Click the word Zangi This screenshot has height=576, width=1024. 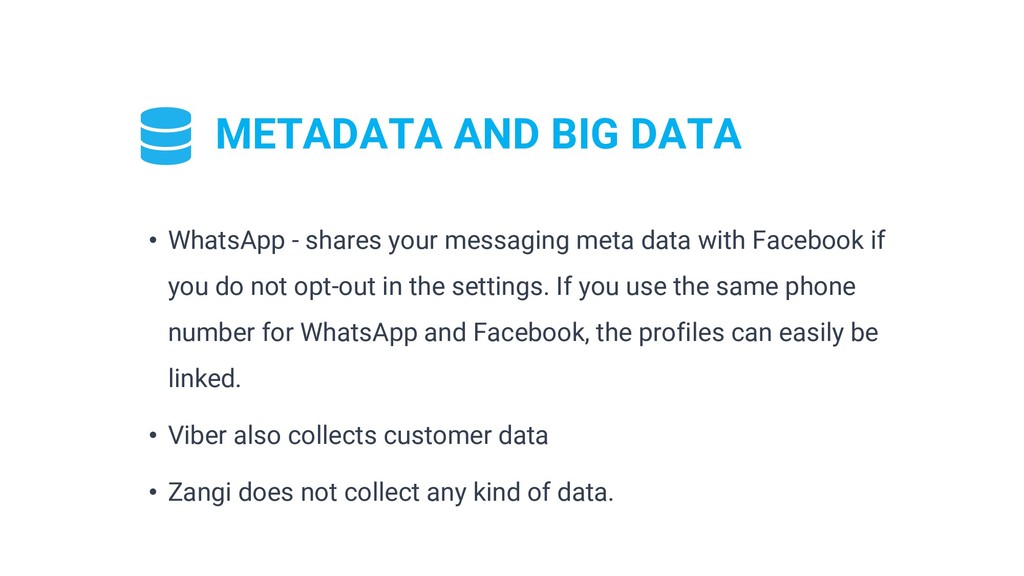pyautogui.click(x=200, y=492)
